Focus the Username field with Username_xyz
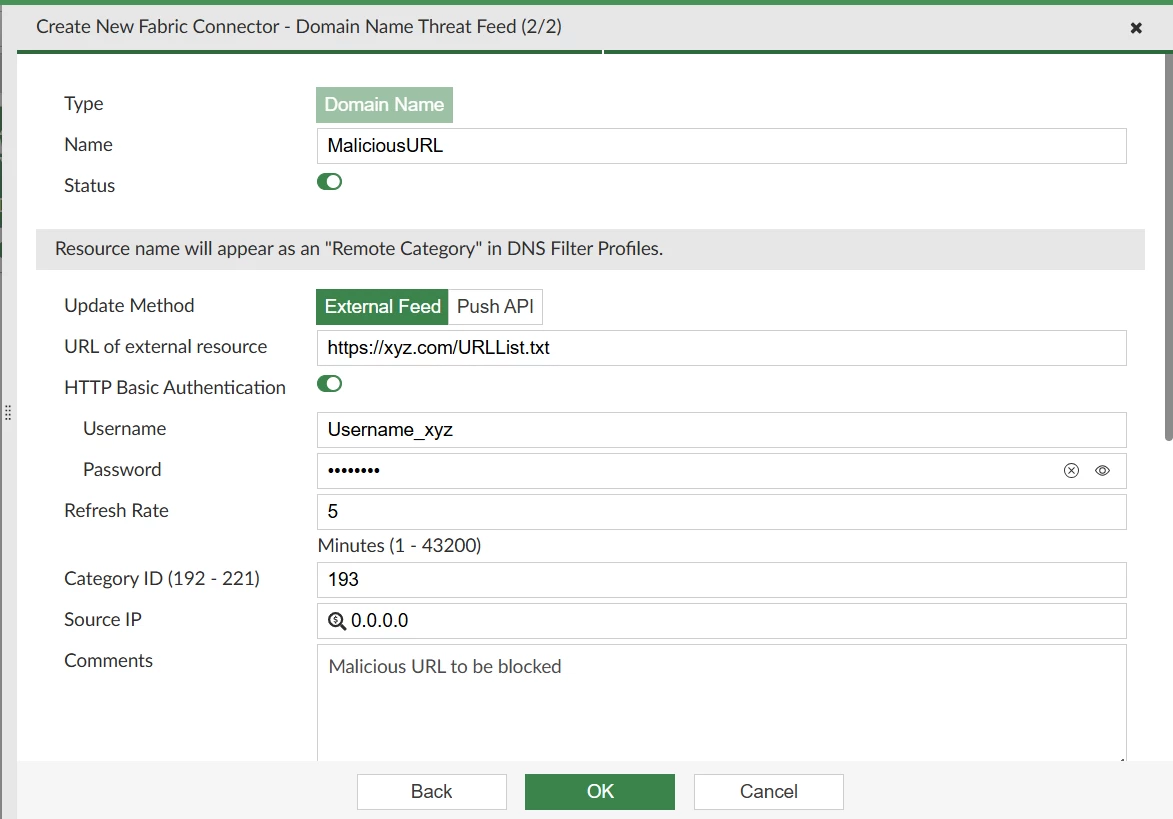This screenshot has width=1173, height=819. click(721, 430)
